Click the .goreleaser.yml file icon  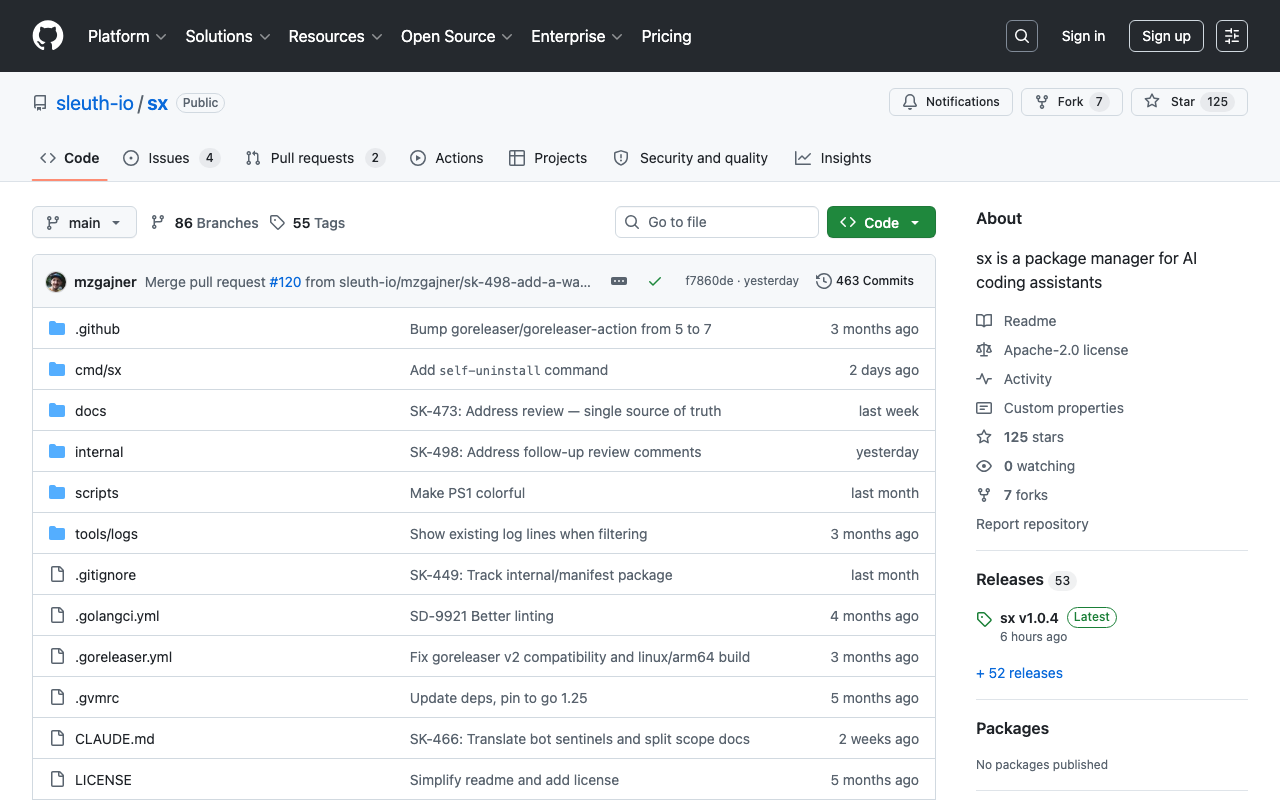[57, 657]
